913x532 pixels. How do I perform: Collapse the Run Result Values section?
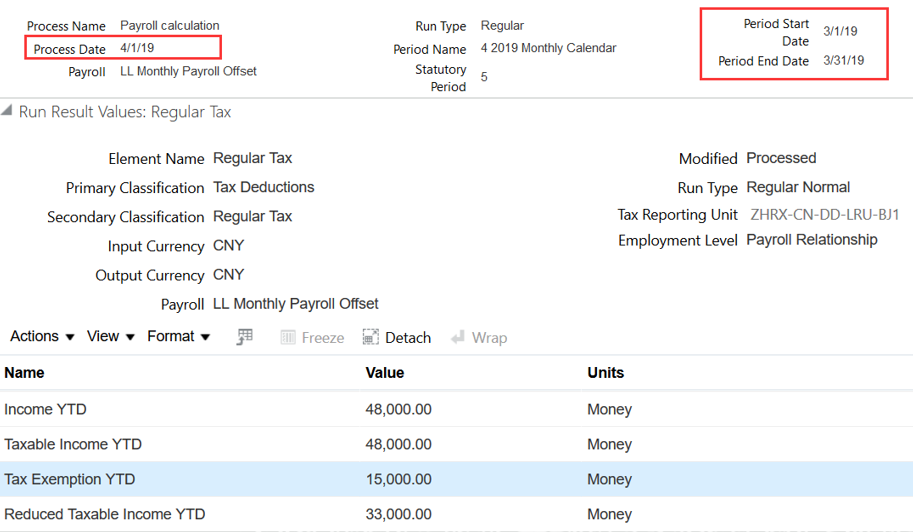pos(8,112)
